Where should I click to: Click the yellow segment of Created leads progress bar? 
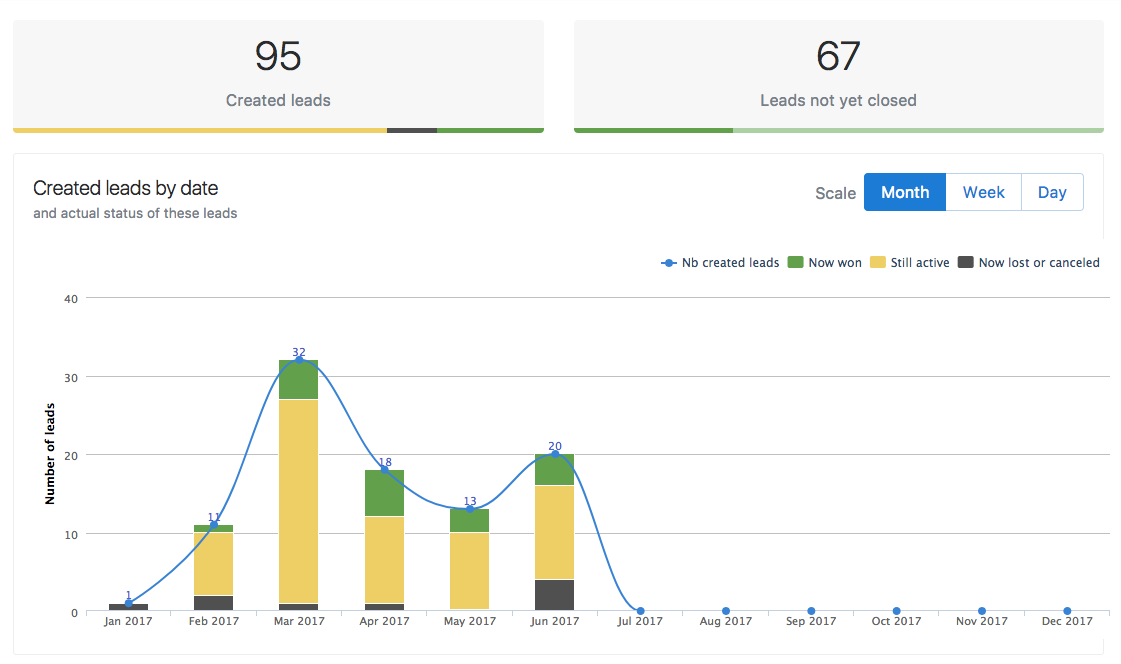tap(200, 130)
